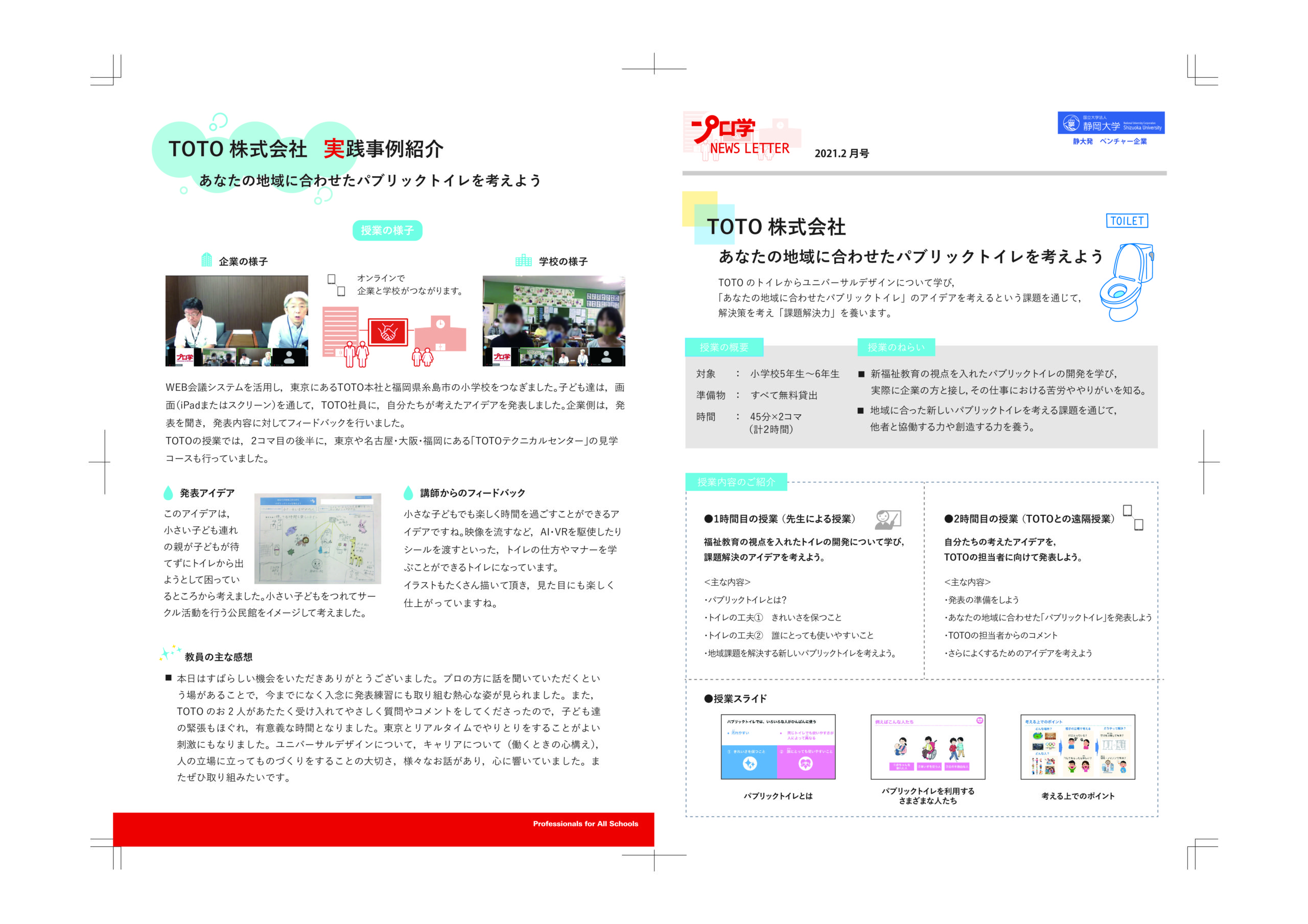Image resolution: width=1308 pixels, height=924 pixels.
Task: Open the 考える上でのポイント slide thumbnail
Action: (x=1077, y=747)
